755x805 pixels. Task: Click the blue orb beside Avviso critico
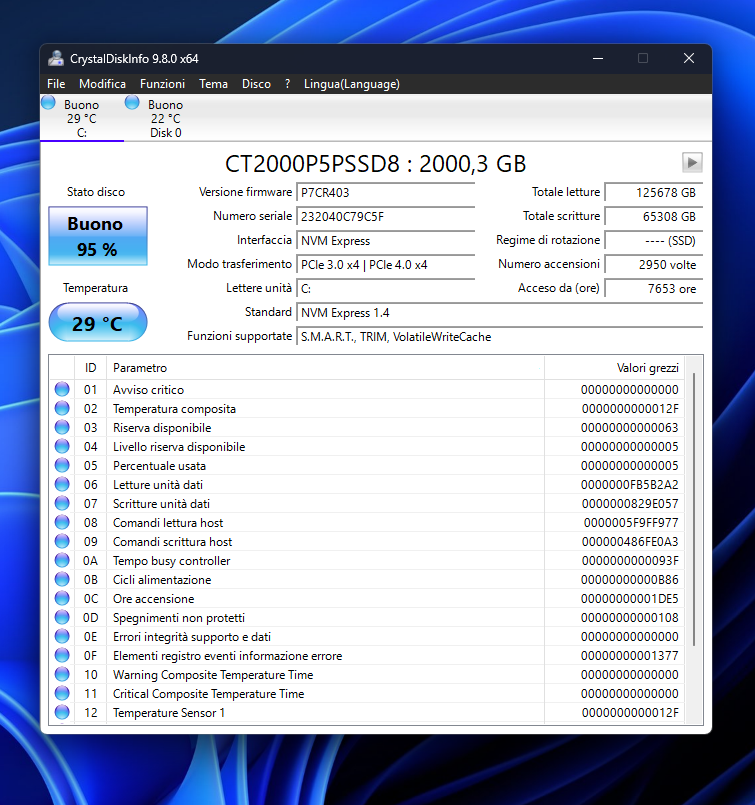(62, 389)
